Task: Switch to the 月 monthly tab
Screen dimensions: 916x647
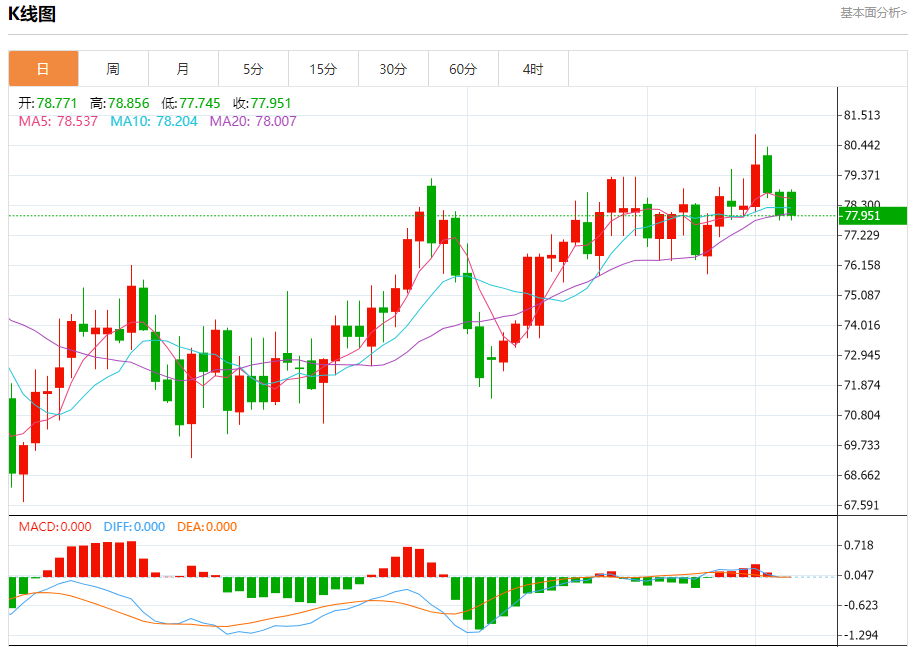Action: (x=183, y=69)
